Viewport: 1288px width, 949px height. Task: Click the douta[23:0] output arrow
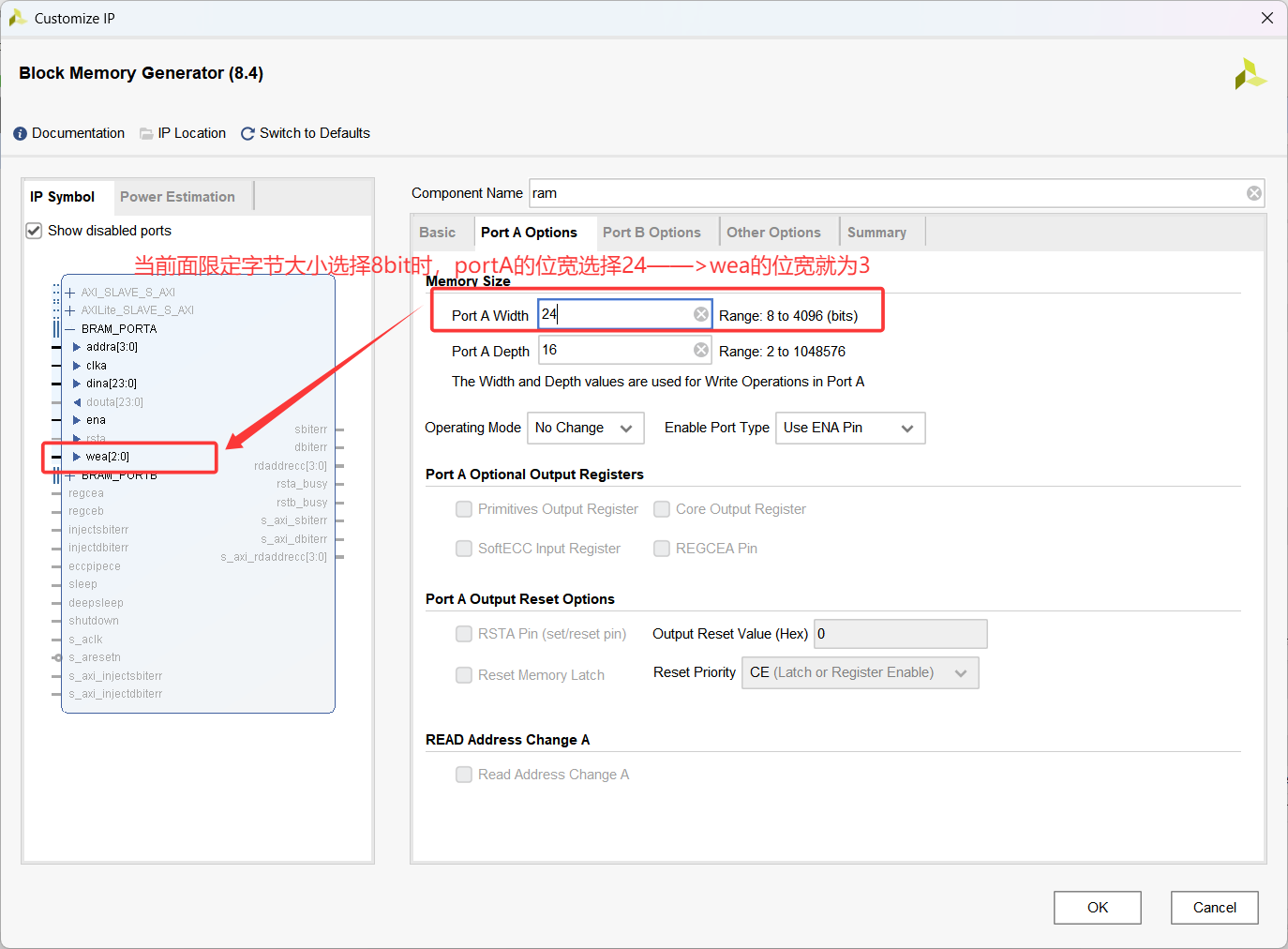click(x=77, y=402)
